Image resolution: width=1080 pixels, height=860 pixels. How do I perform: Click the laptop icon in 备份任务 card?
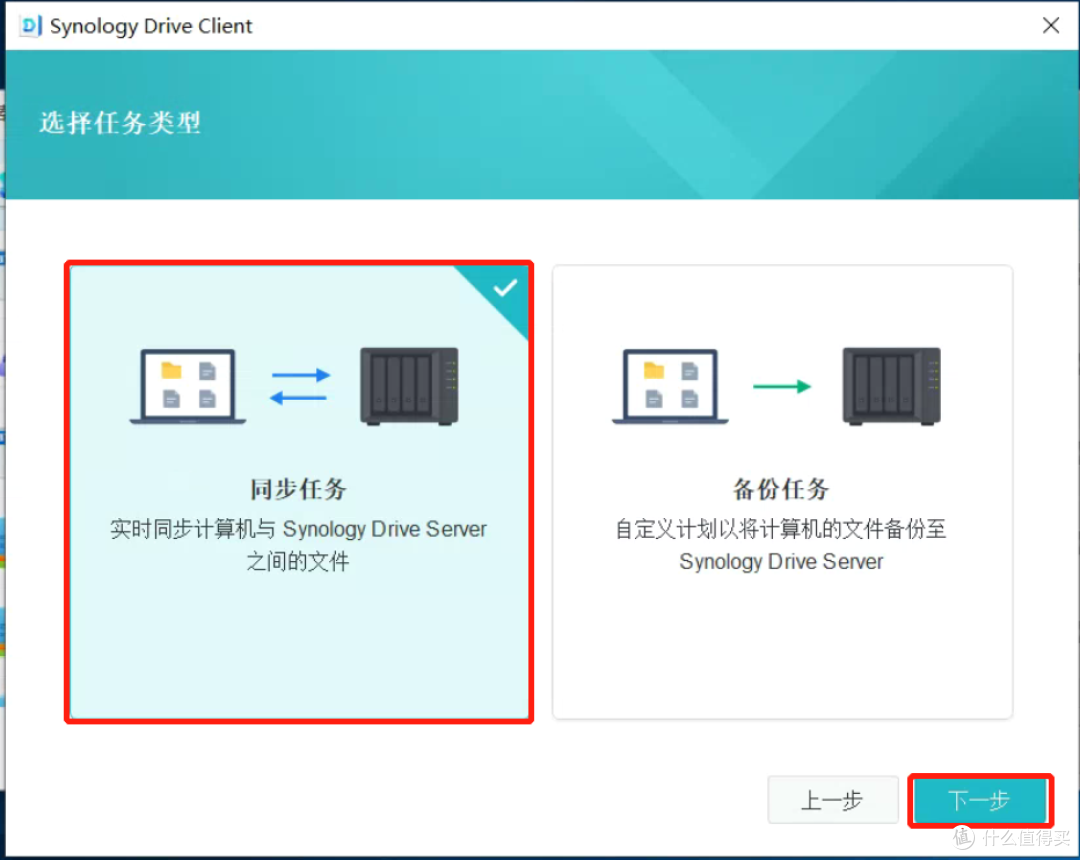tap(670, 386)
